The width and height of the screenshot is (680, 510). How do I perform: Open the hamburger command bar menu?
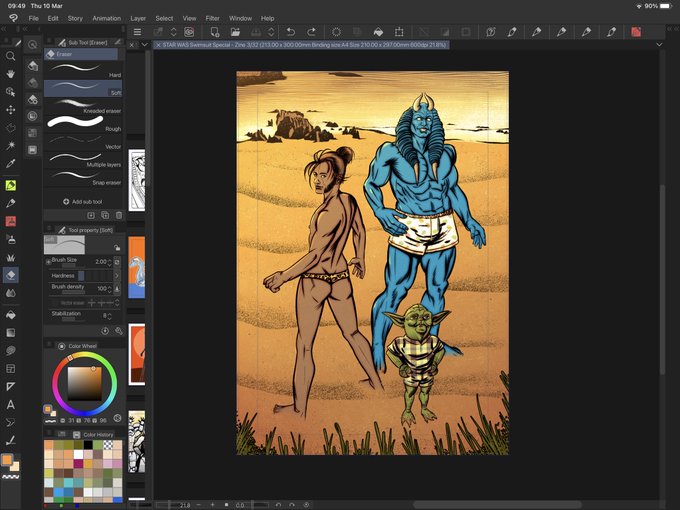point(137,32)
